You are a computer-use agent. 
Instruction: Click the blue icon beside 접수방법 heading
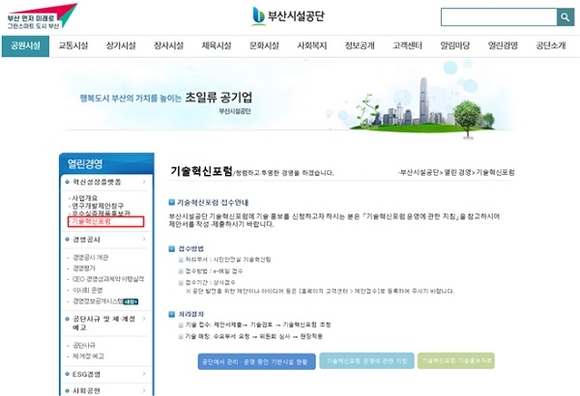(x=172, y=249)
